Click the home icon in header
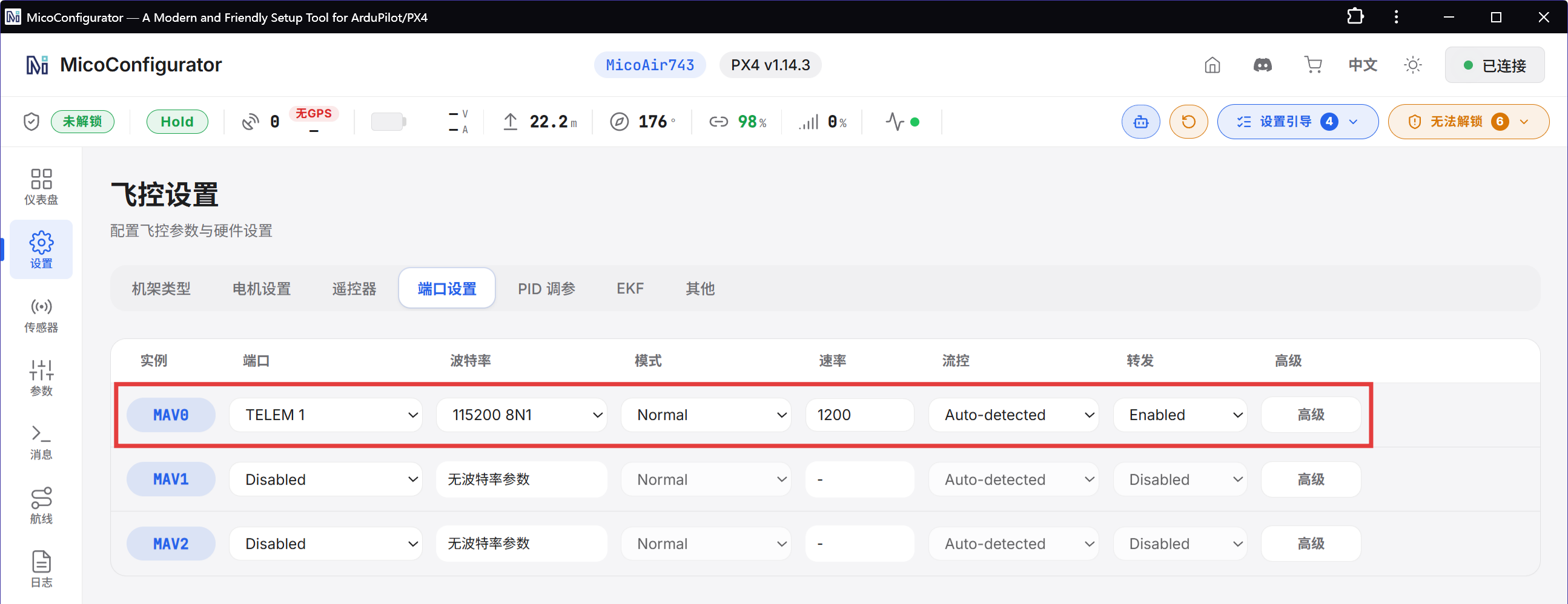The width and height of the screenshot is (1568, 604). click(1212, 65)
